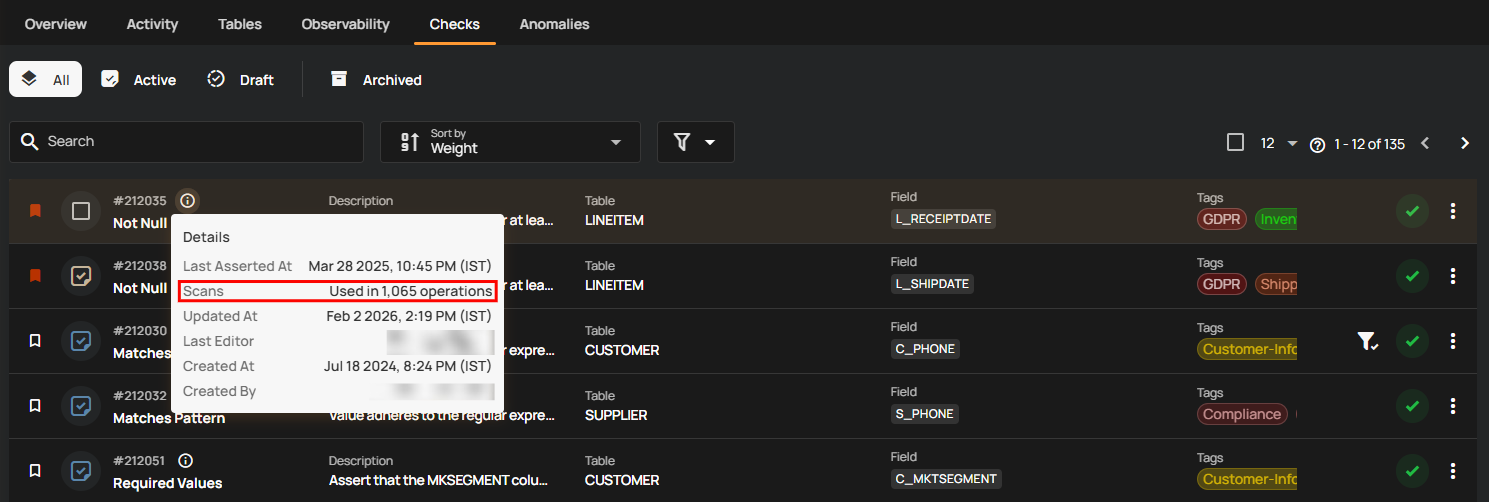Click the check type icon for #212030
The height and width of the screenshot is (502, 1489).
(81, 341)
